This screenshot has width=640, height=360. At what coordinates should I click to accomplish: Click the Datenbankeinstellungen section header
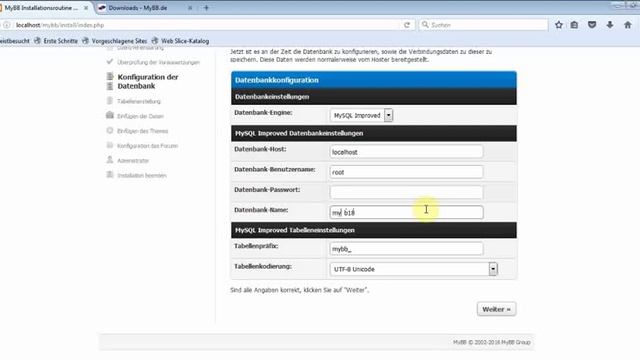coord(373,97)
